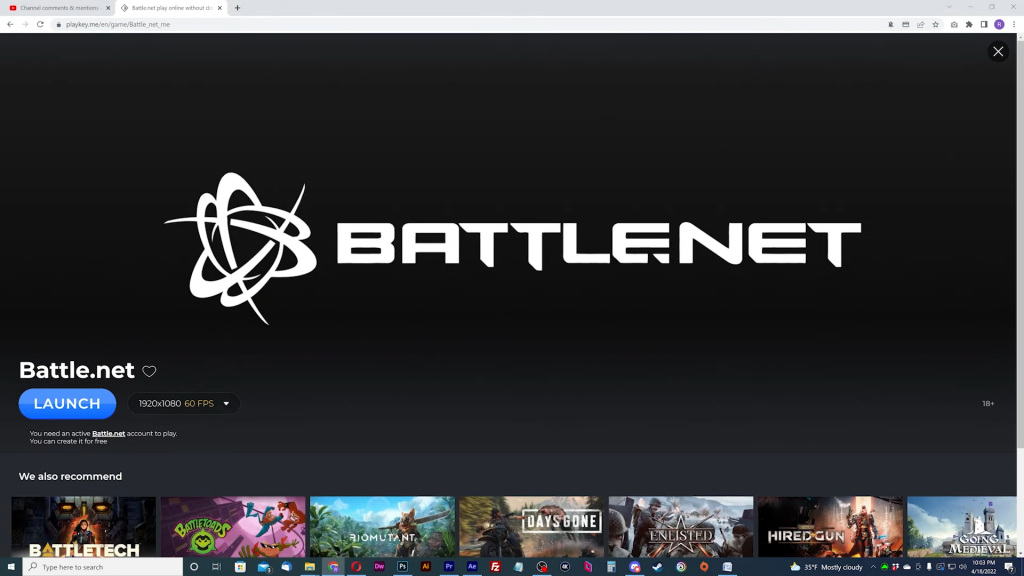The image size is (1024, 576).
Task: Switch to Chrome on the taskbar
Action: pyautogui.click(x=333, y=567)
